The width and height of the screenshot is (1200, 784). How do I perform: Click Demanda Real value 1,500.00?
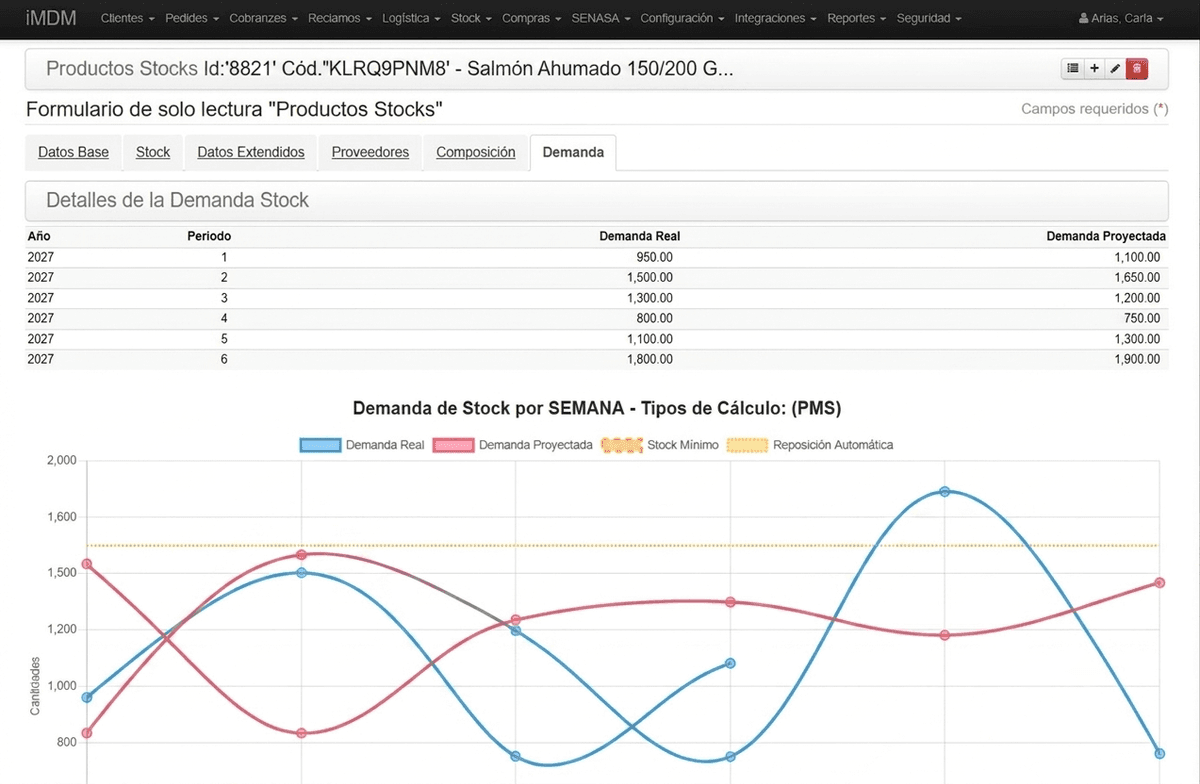click(650, 277)
